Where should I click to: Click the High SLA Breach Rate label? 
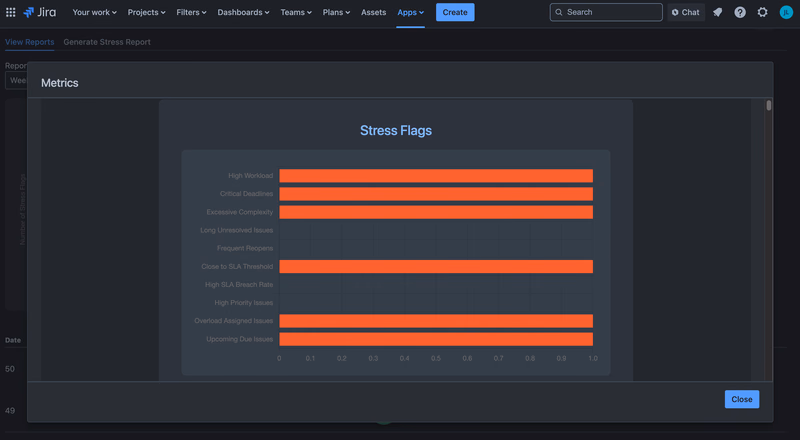click(239, 285)
